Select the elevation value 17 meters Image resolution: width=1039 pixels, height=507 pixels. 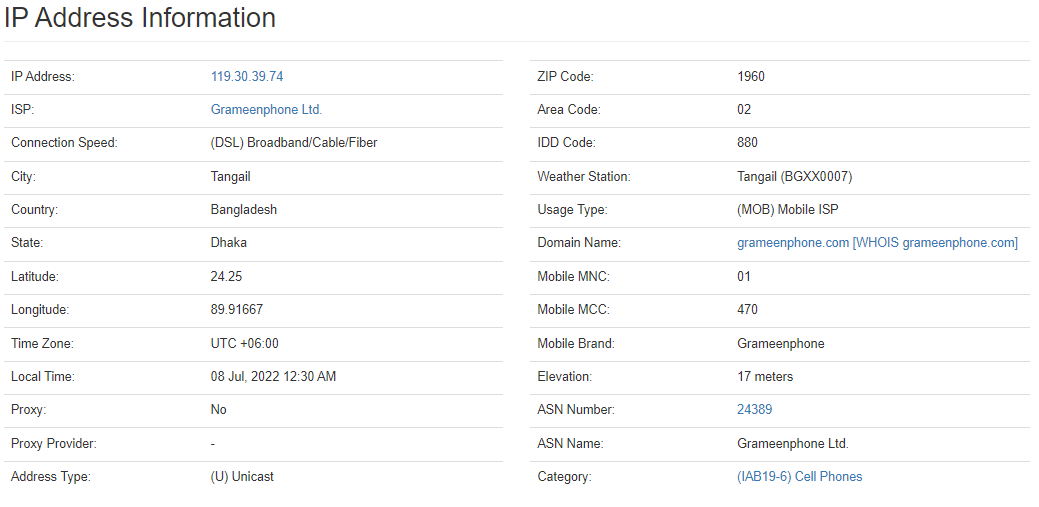coord(765,376)
